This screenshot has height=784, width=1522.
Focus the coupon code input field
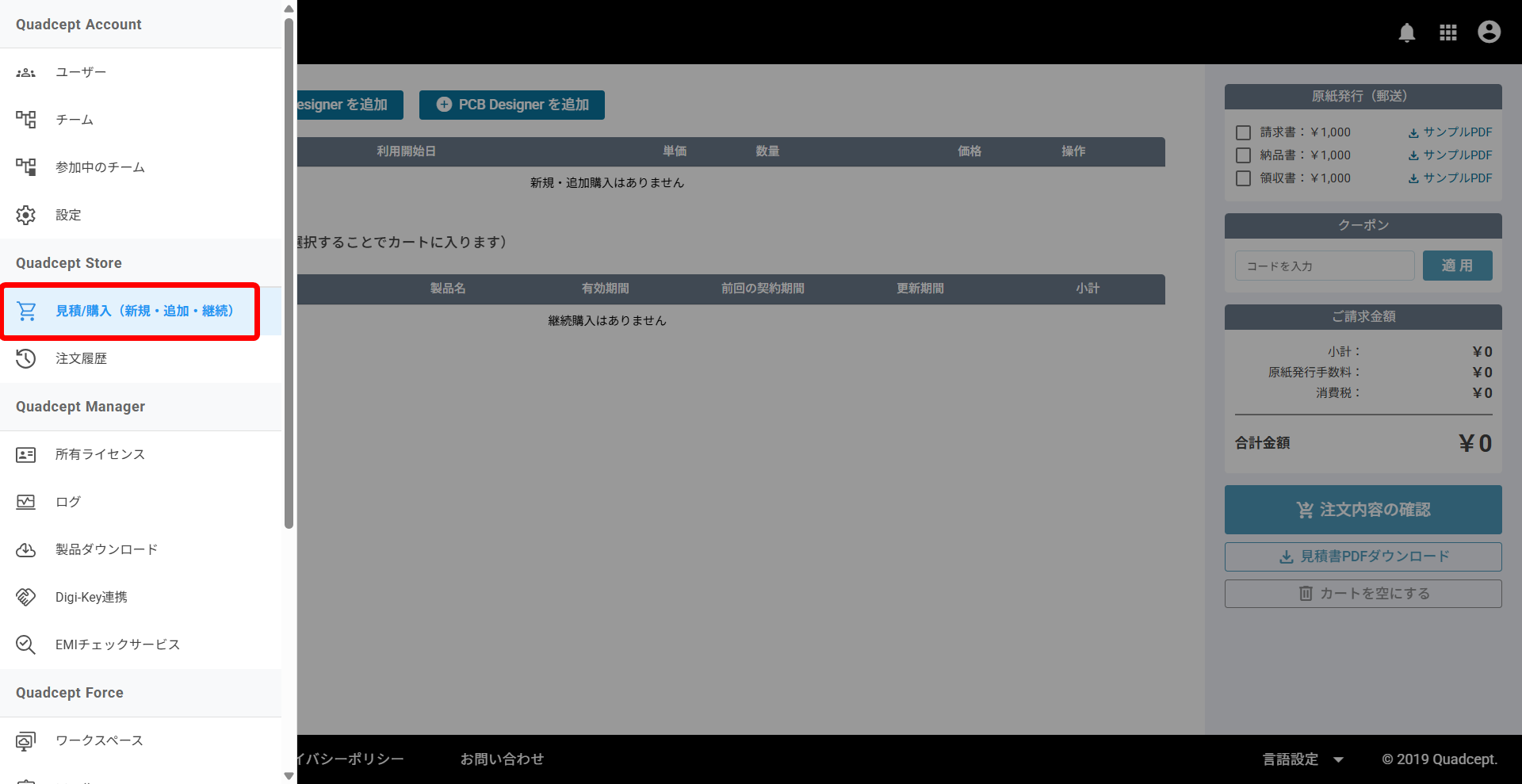click(1324, 266)
